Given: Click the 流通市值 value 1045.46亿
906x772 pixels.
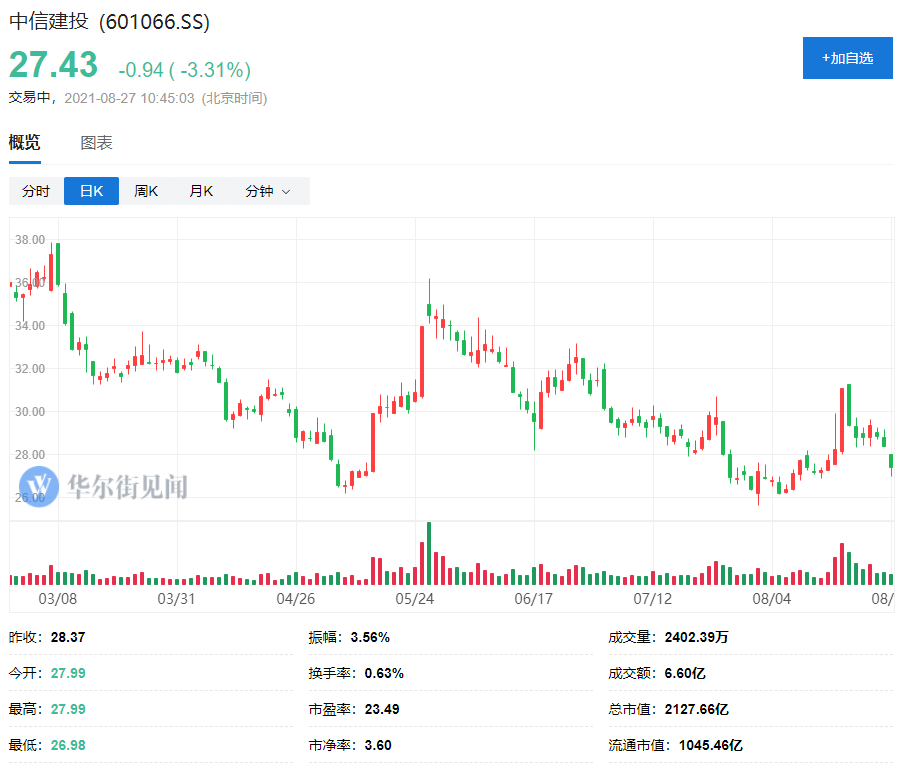Looking at the screenshot, I should 710,745.
